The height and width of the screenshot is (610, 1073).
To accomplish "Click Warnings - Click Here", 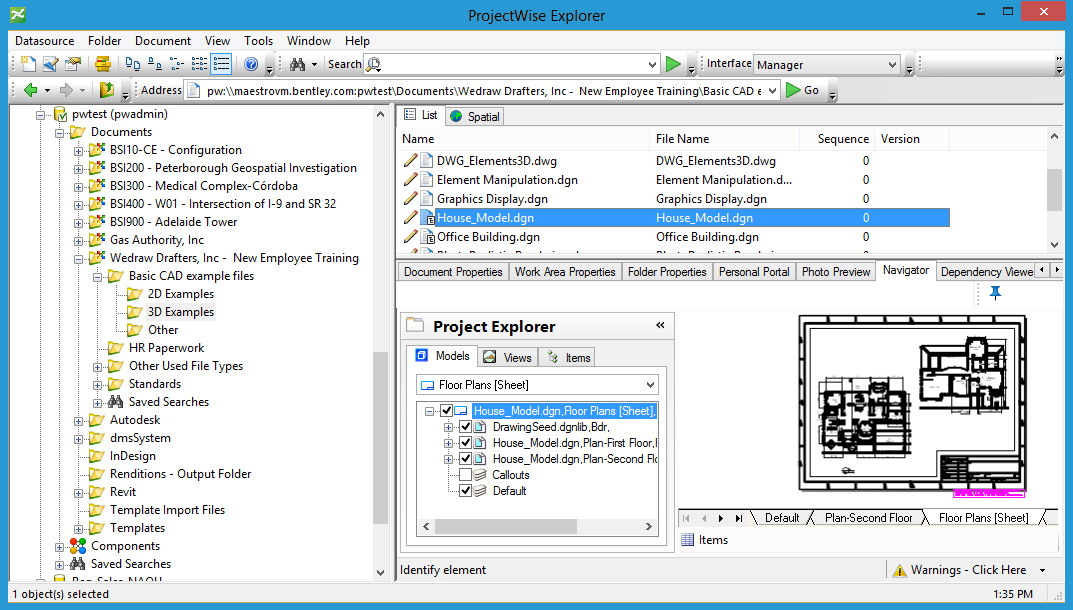I will 967,570.
